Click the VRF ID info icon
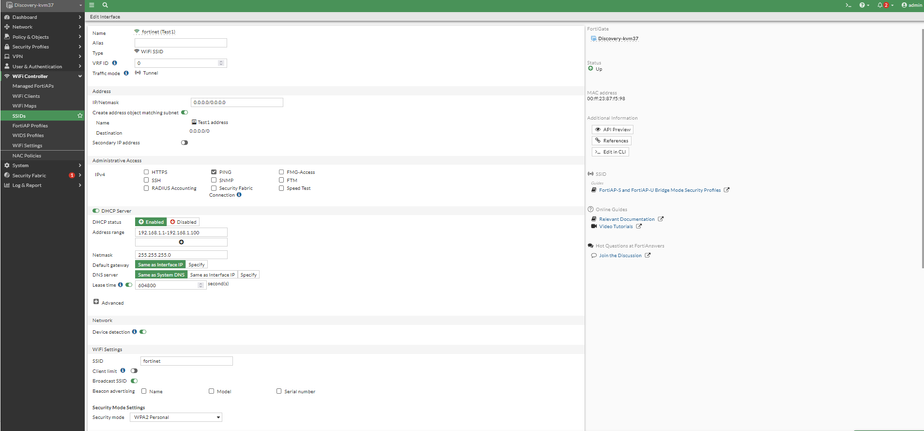924x431 pixels. (x=114, y=62)
